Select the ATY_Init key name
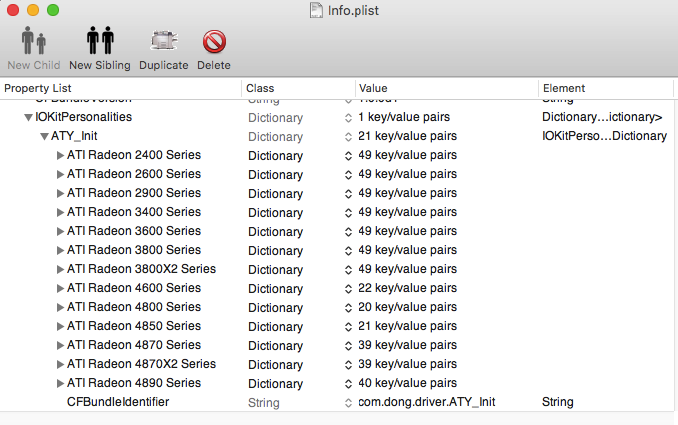 (74, 136)
